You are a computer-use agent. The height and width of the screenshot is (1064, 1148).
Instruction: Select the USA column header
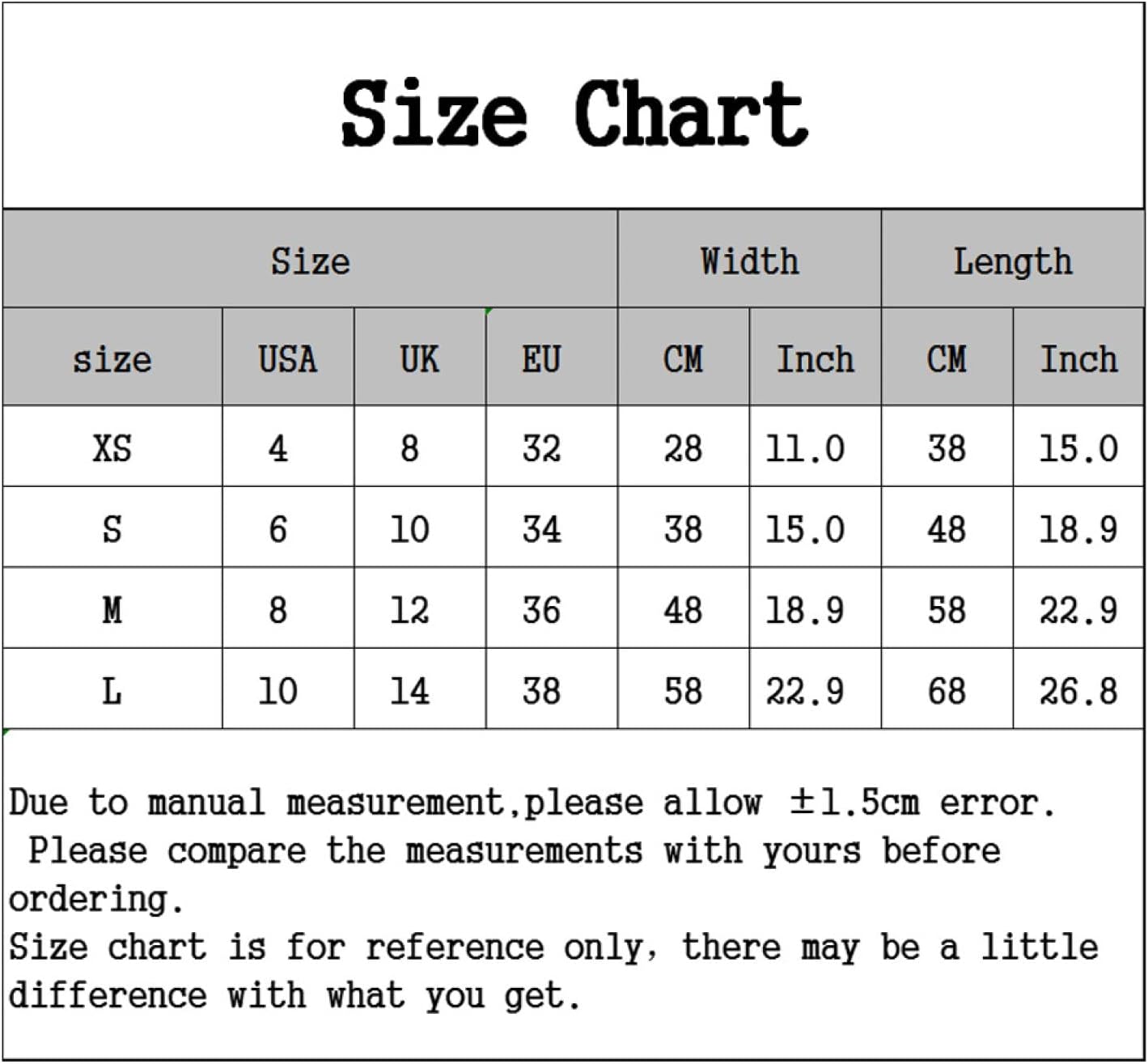pyautogui.click(x=287, y=358)
